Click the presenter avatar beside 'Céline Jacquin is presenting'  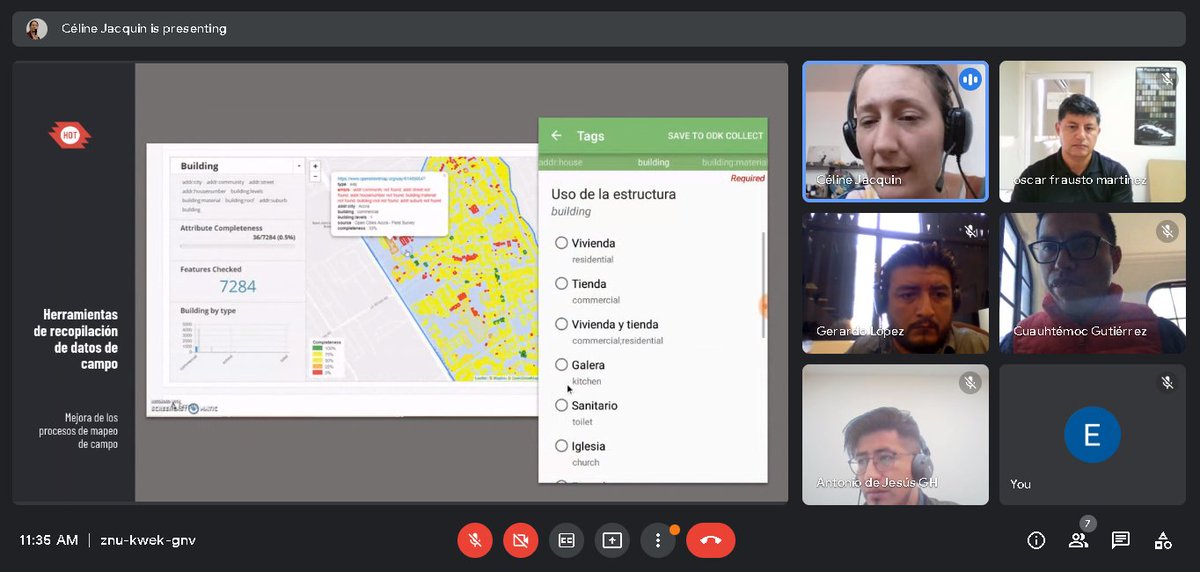[37, 28]
